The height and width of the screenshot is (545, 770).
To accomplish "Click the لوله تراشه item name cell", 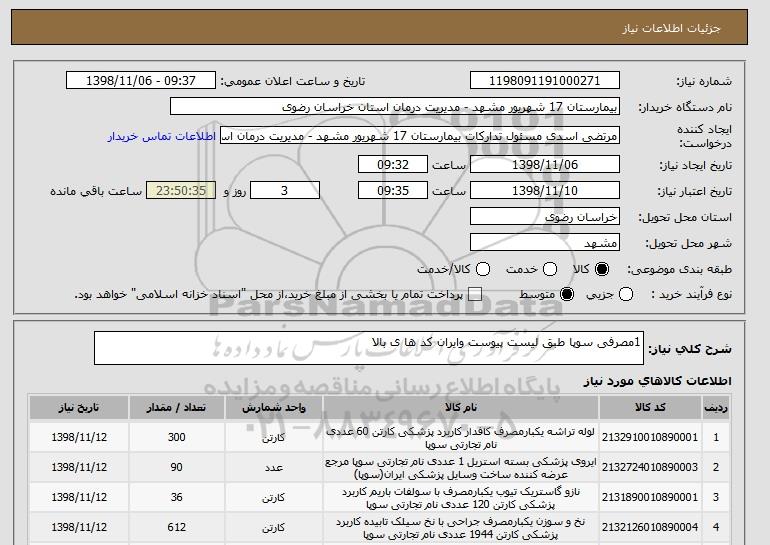I will [461, 438].
